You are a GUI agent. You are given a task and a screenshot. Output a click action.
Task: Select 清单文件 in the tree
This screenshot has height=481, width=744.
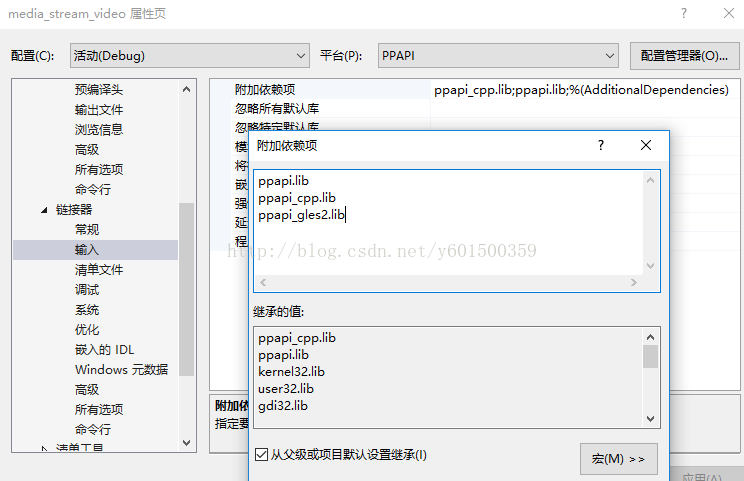[99, 269]
